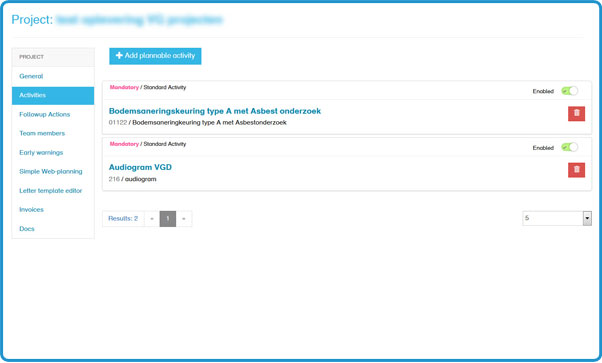Go to next page in pagination
This screenshot has width=602, height=363.
pos(184,219)
